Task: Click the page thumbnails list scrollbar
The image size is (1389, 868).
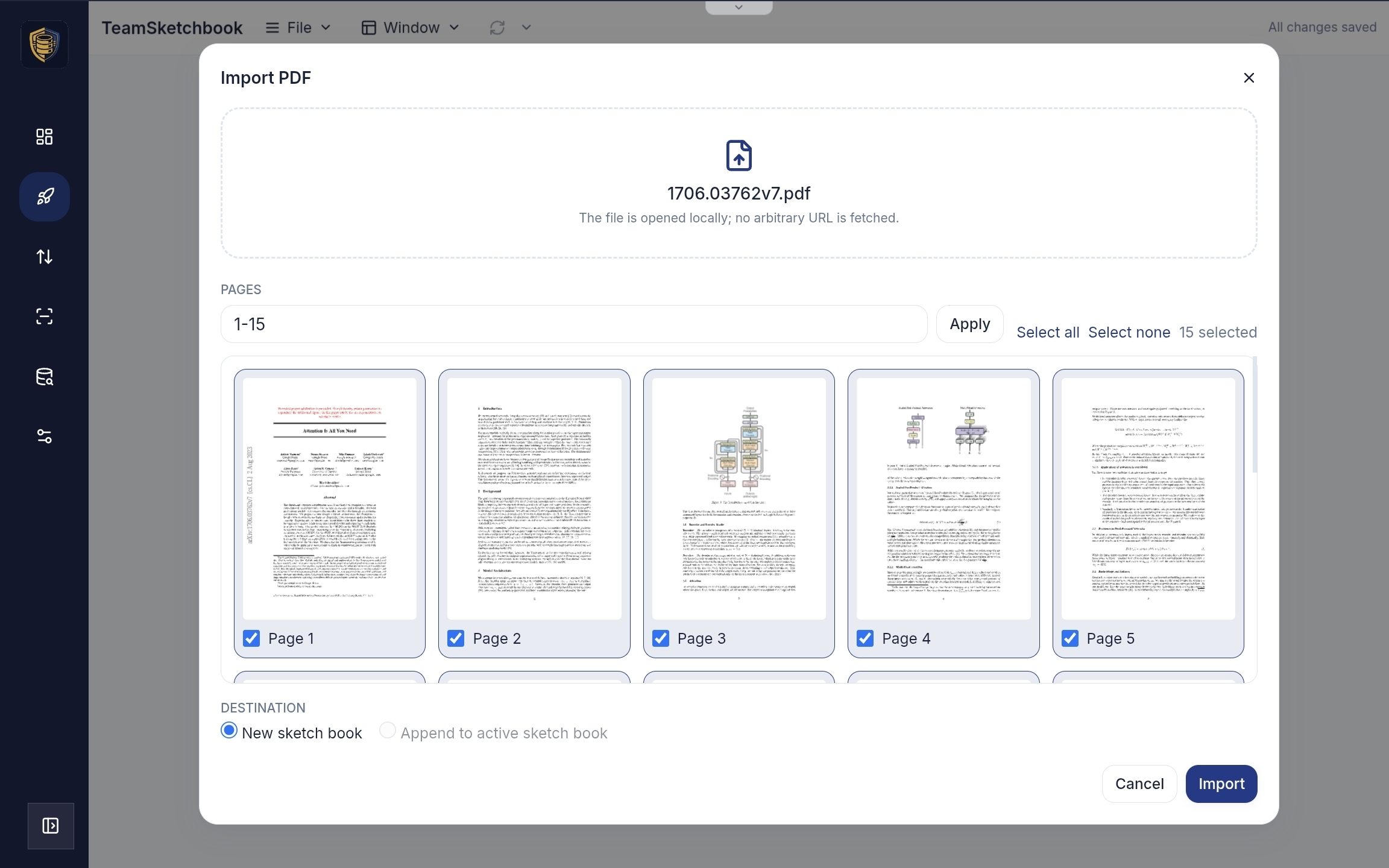Action: pos(1255,415)
